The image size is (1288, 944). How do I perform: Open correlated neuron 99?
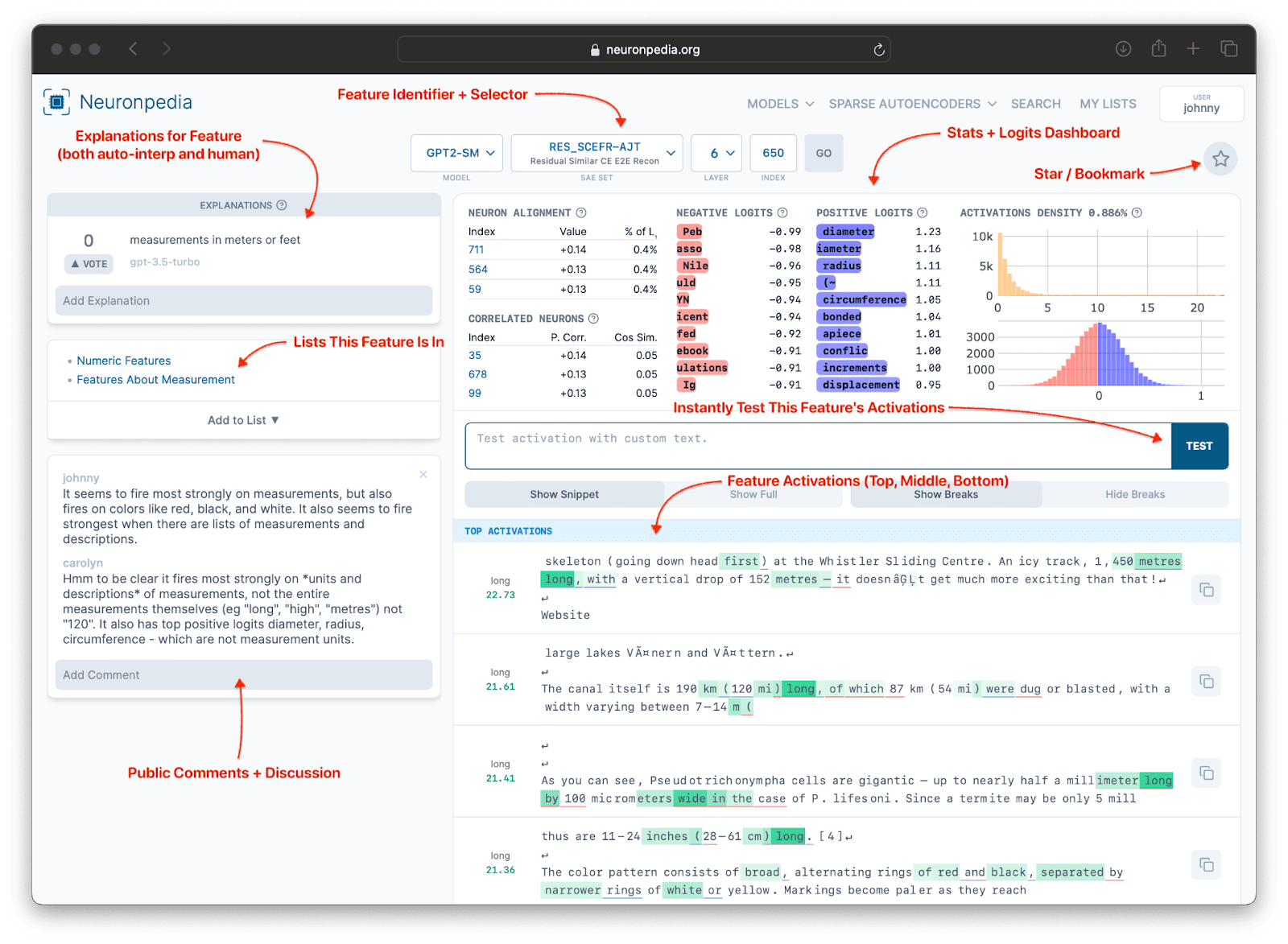(x=474, y=394)
